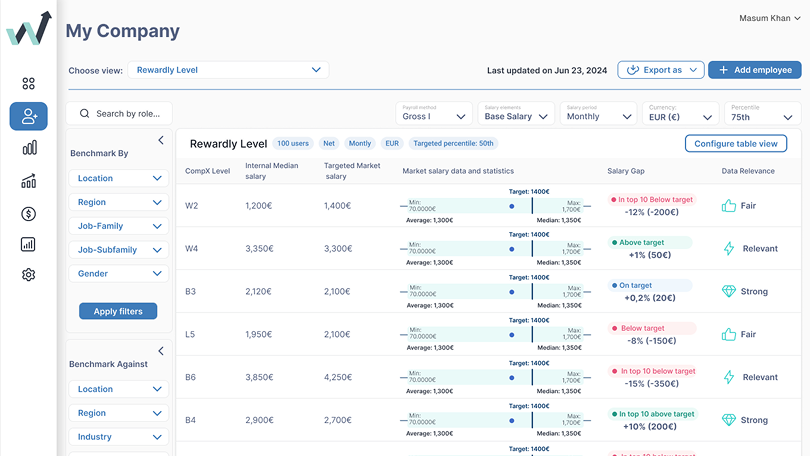810x456 pixels.
Task: Open the Currency EUR dropdown
Action: pyautogui.click(x=679, y=113)
